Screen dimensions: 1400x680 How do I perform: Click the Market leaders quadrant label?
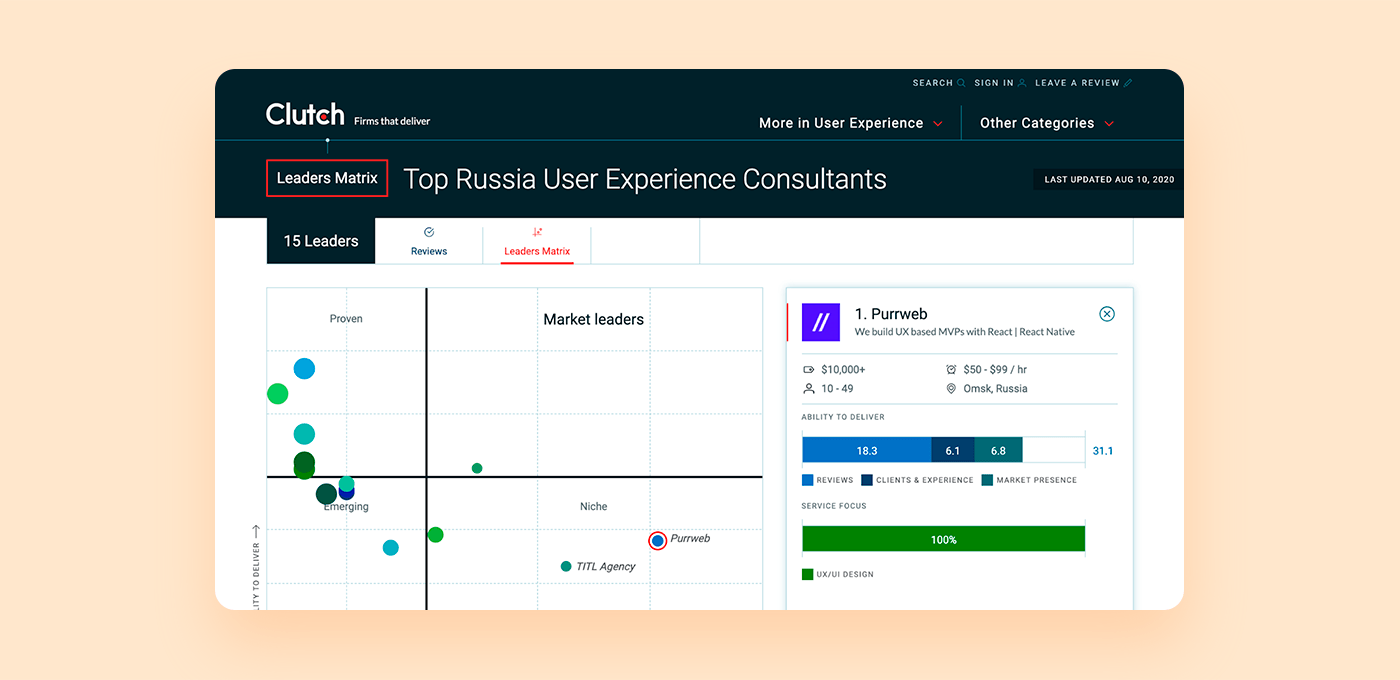593,319
